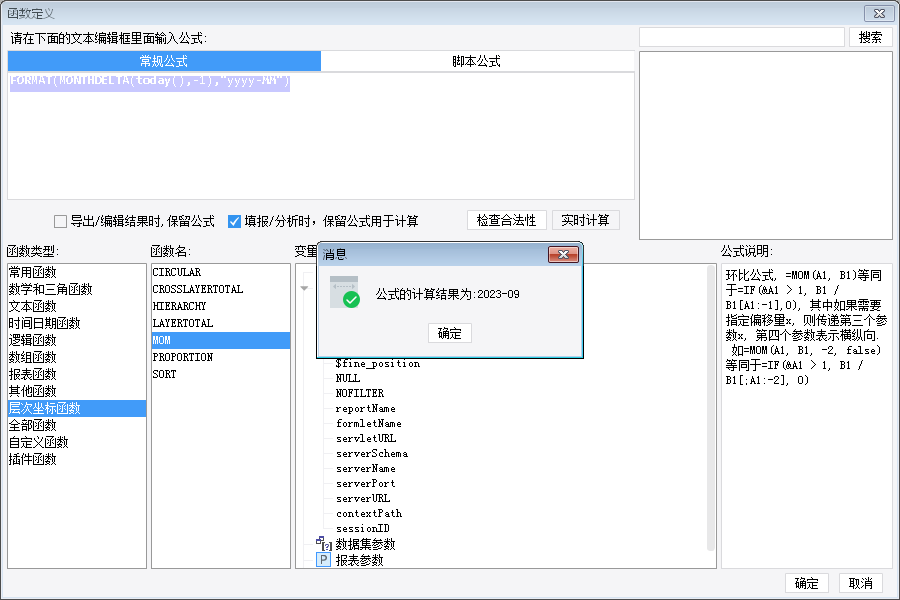Open 报表参数 tree node label
Screen dimensions: 900x600
[359, 560]
